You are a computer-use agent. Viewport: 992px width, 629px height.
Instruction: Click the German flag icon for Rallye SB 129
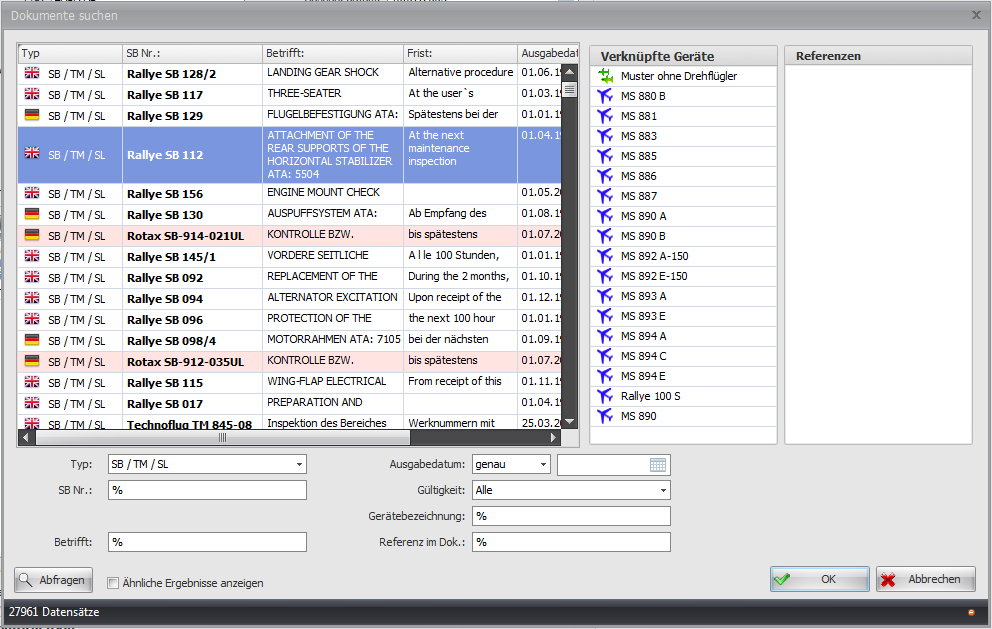(x=32, y=115)
